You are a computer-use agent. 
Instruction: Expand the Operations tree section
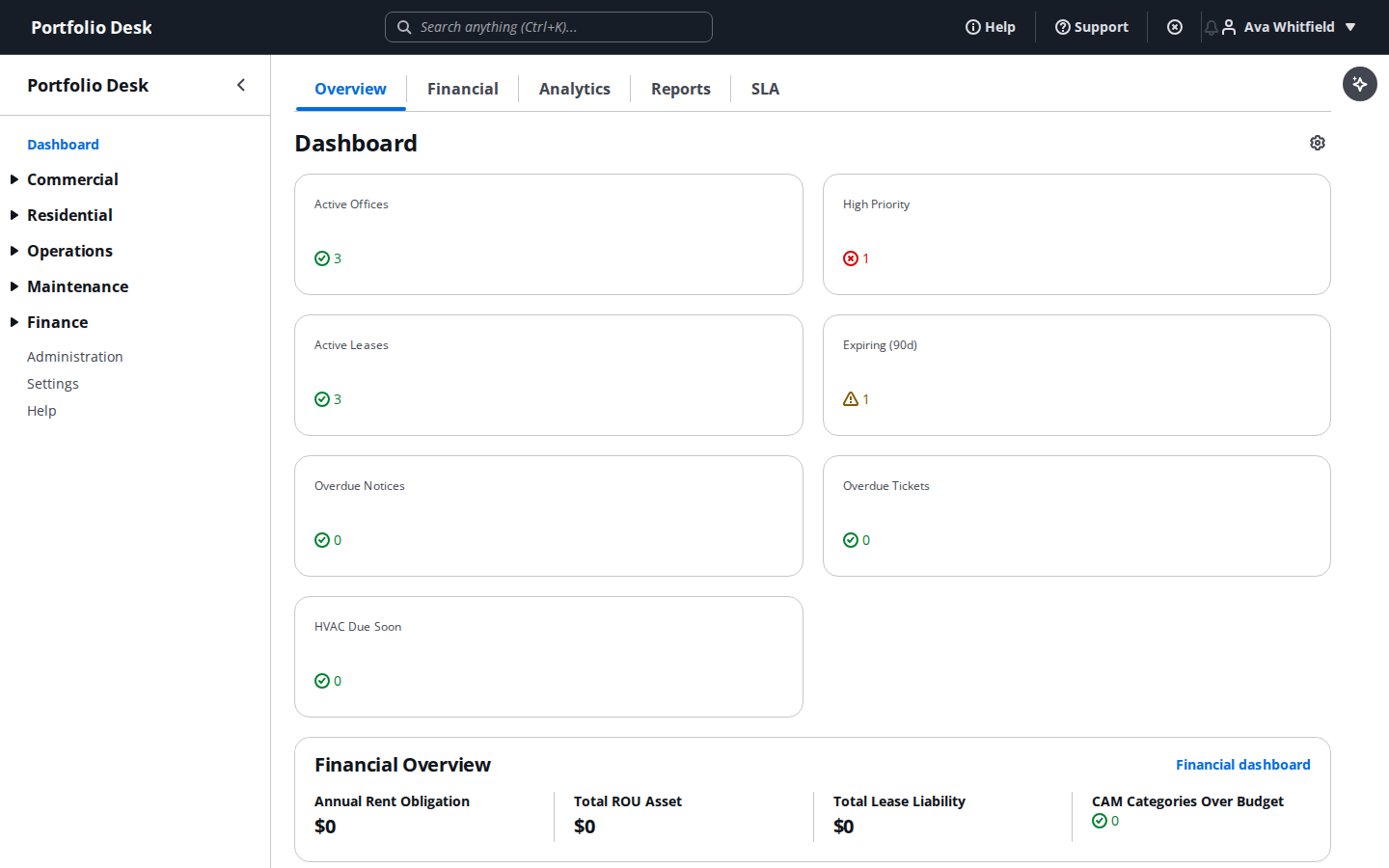coord(14,251)
